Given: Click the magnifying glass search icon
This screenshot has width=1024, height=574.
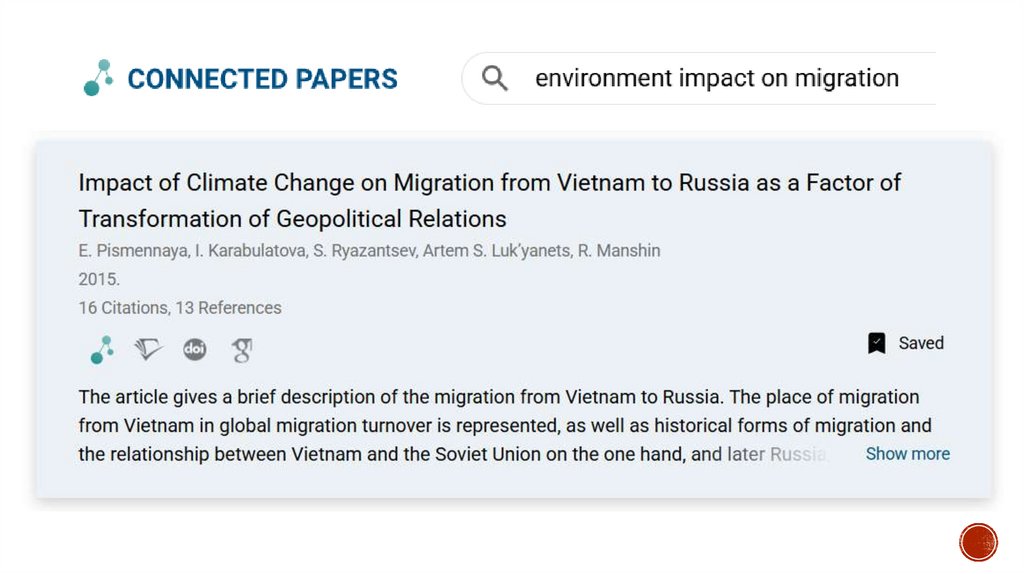Looking at the screenshot, I should click(495, 78).
